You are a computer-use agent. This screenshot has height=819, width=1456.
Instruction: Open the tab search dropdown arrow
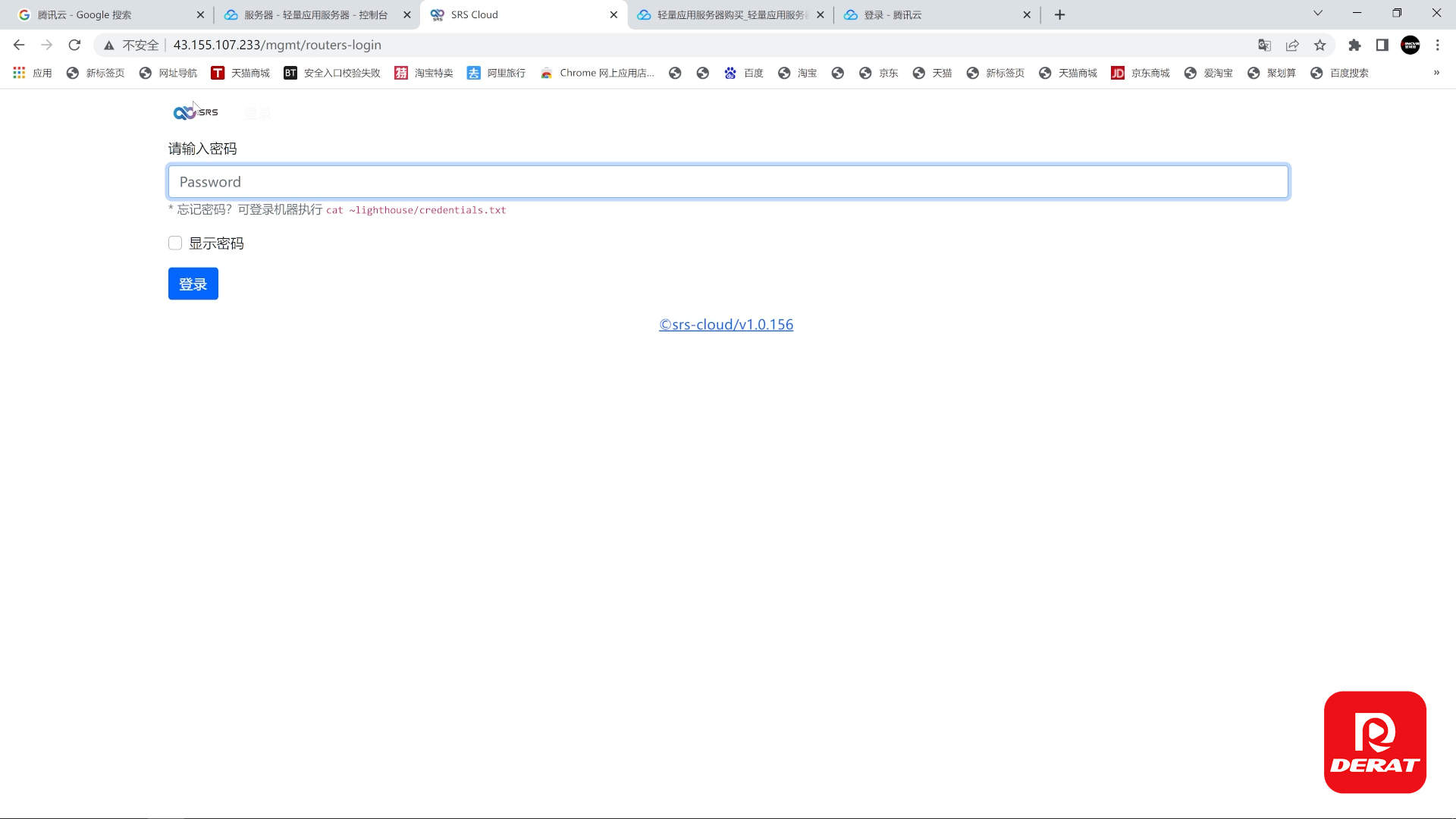[1317, 14]
